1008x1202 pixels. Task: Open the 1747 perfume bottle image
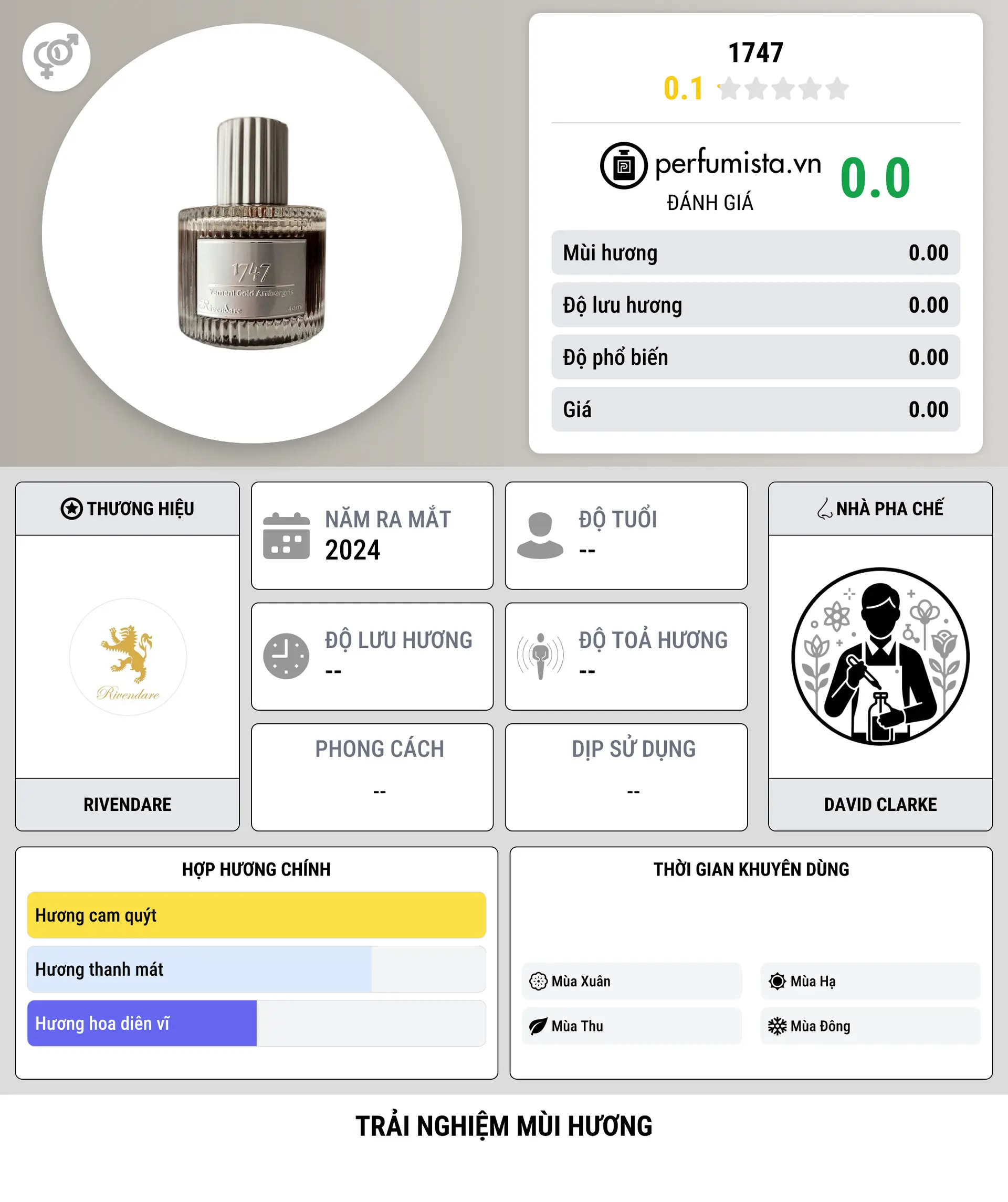(x=252, y=234)
